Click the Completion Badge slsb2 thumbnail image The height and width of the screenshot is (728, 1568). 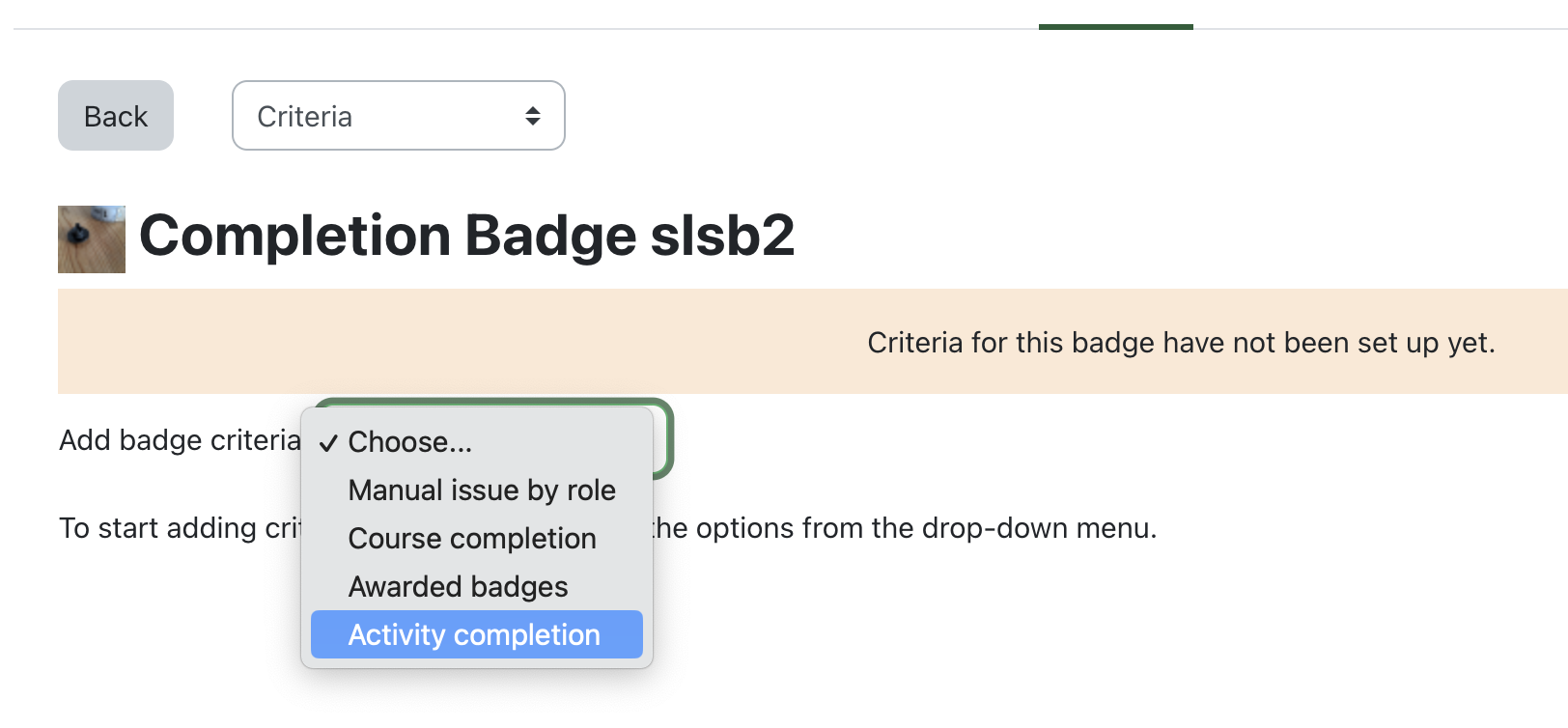(x=92, y=238)
